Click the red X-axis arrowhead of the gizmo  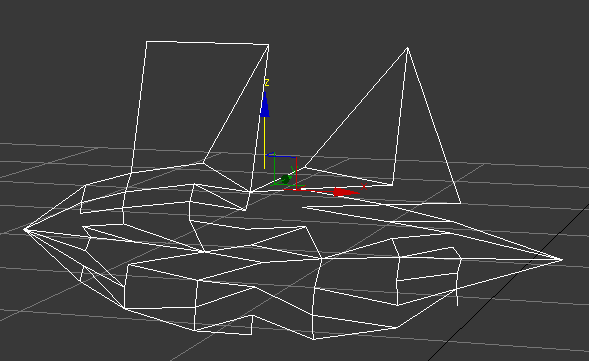346,192
